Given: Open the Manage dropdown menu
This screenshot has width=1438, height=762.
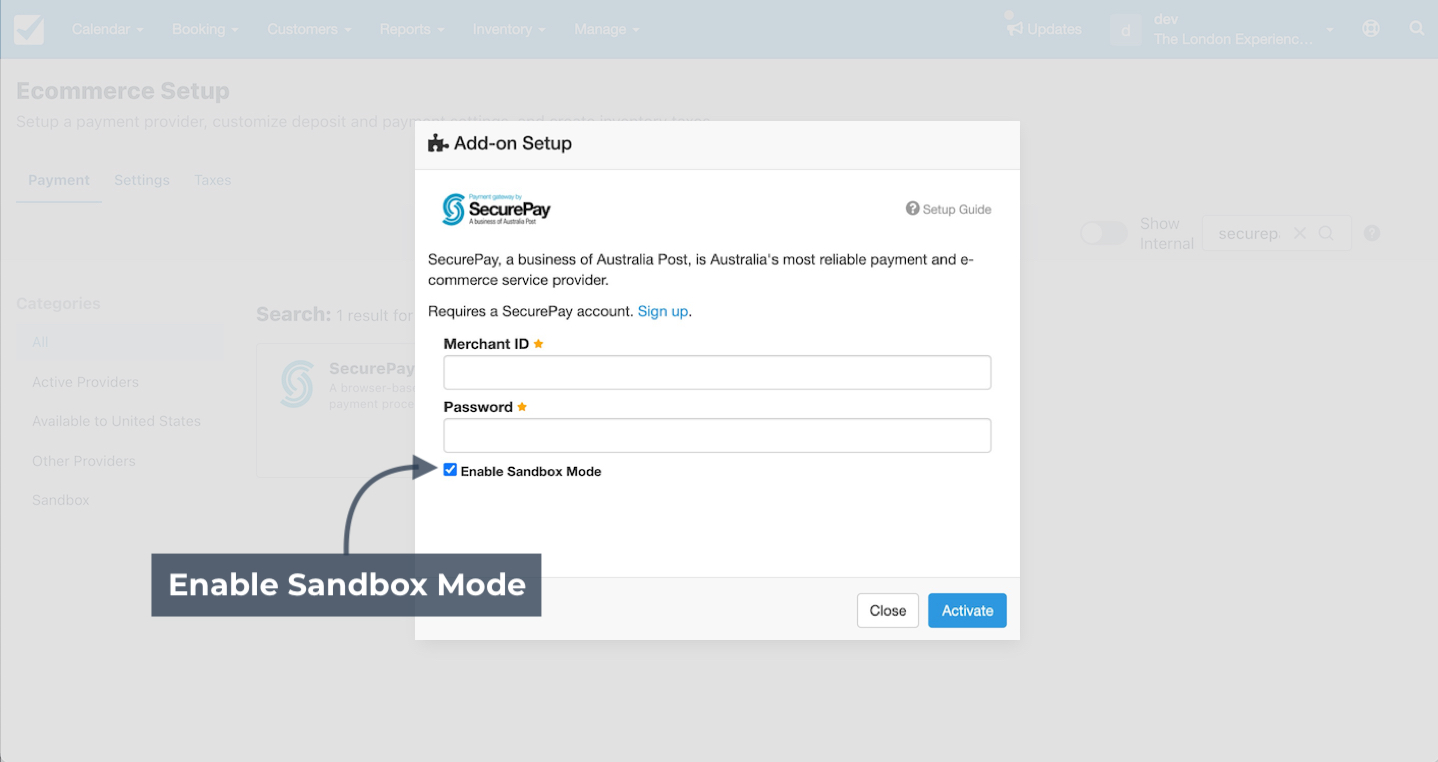Looking at the screenshot, I should coord(606,29).
